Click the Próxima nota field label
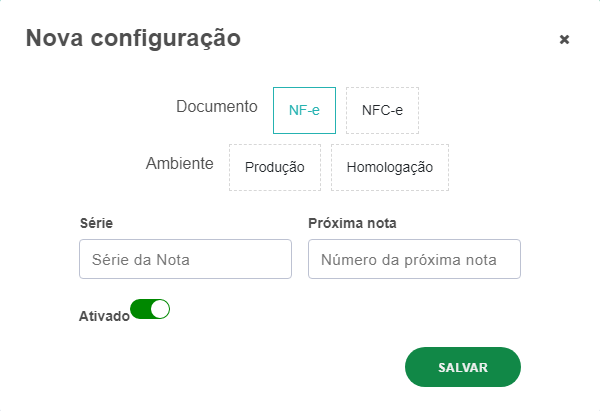Viewport: 600px width, 411px height. pos(346,222)
